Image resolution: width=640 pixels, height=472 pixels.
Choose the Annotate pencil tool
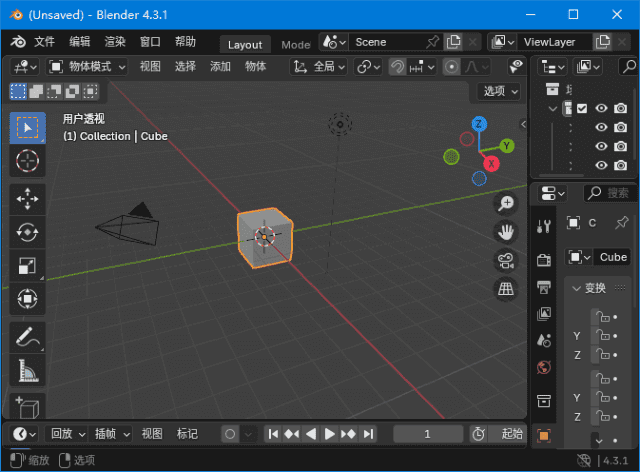click(x=27, y=337)
